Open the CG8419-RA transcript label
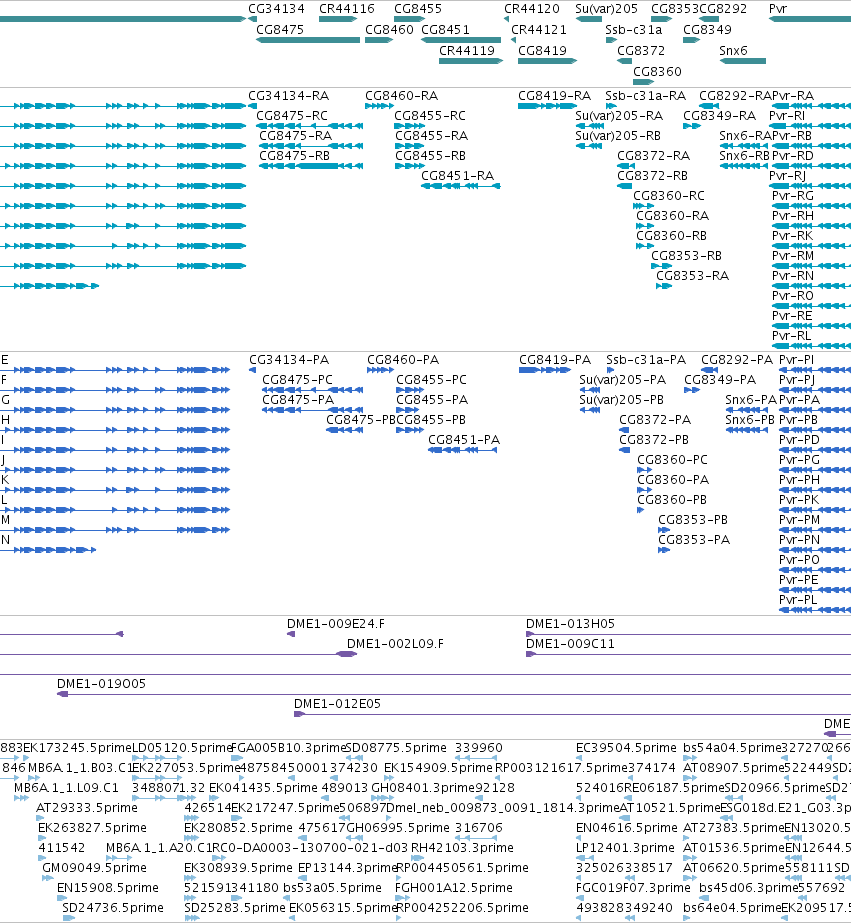 pos(554,96)
